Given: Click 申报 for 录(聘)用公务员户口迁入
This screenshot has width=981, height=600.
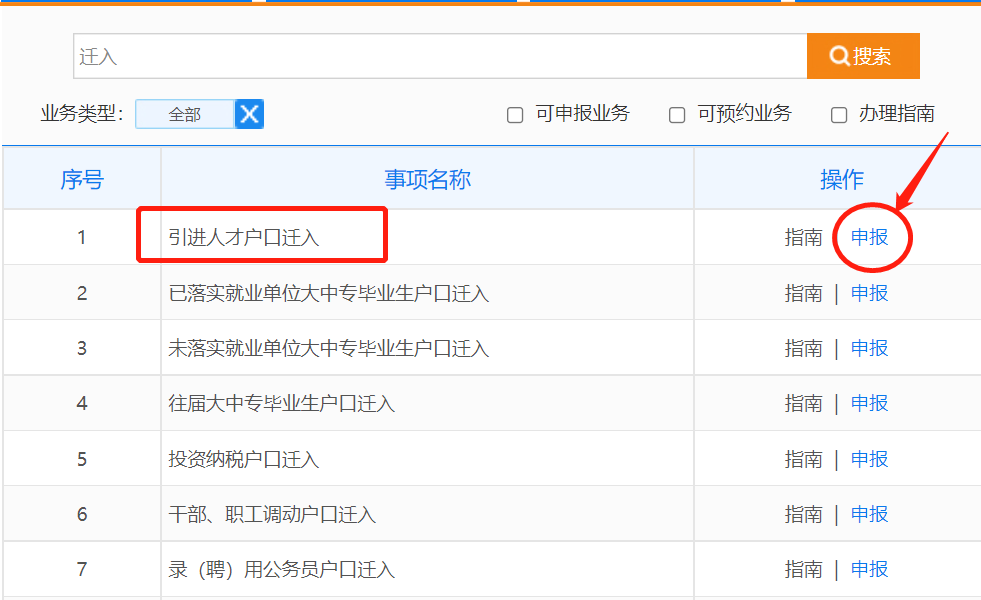Looking at the screenshot, I should coord(869,569).
